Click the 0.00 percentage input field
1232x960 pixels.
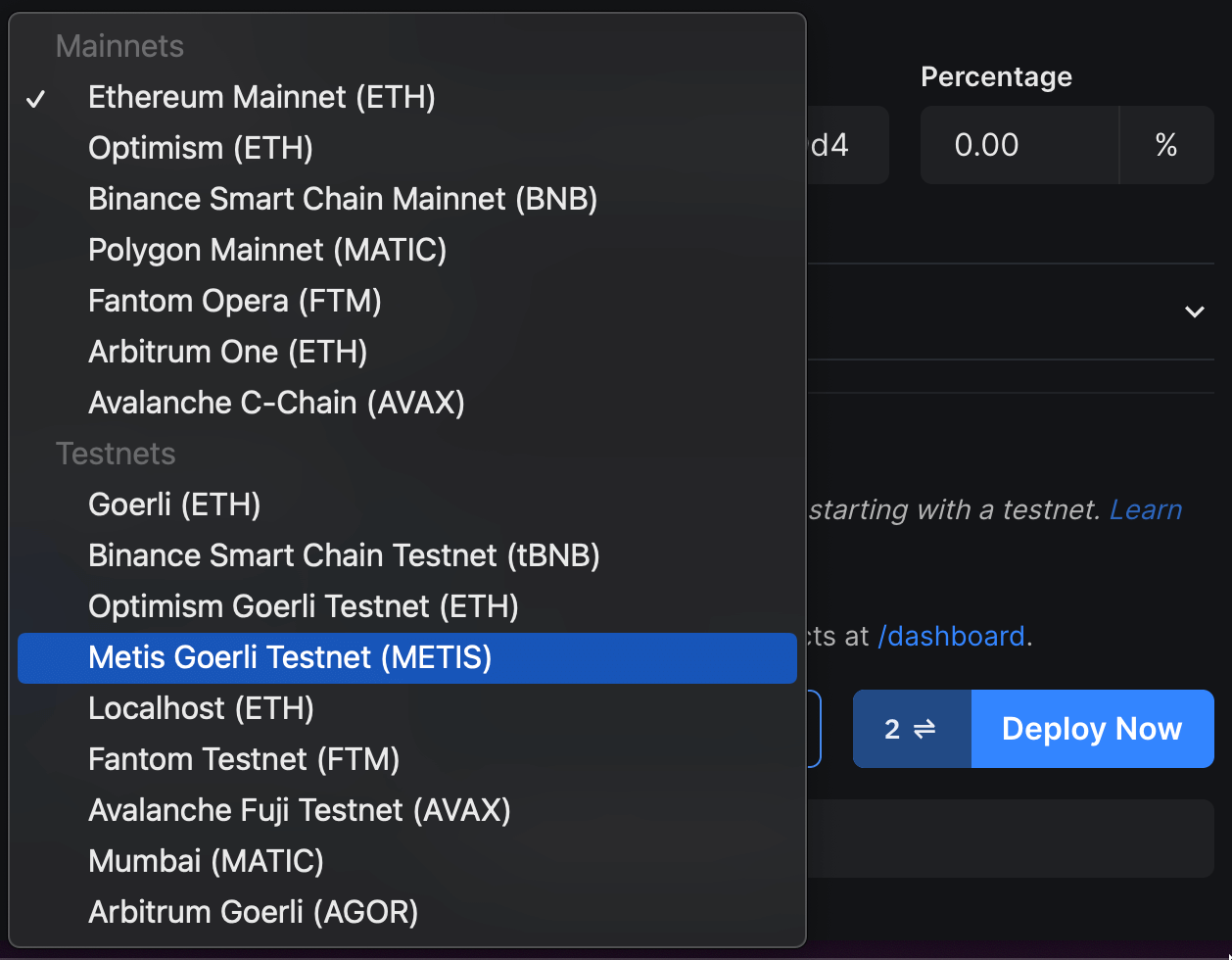pyautogui.click(x=1019, y=144)
